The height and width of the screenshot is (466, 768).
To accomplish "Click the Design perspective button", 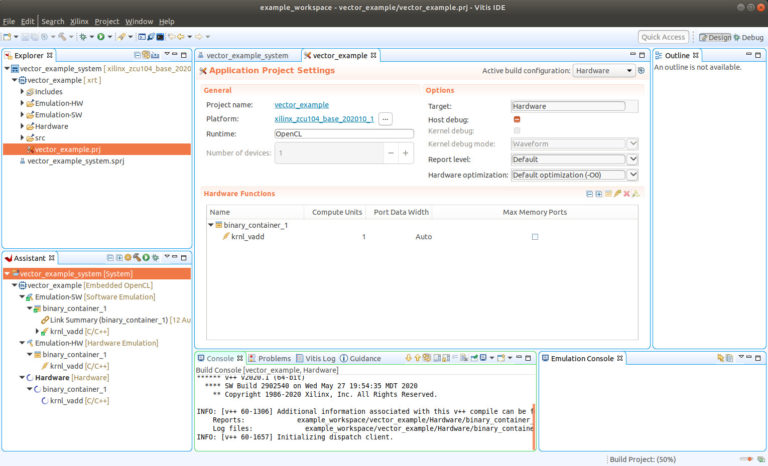I will tap(715, 37).
